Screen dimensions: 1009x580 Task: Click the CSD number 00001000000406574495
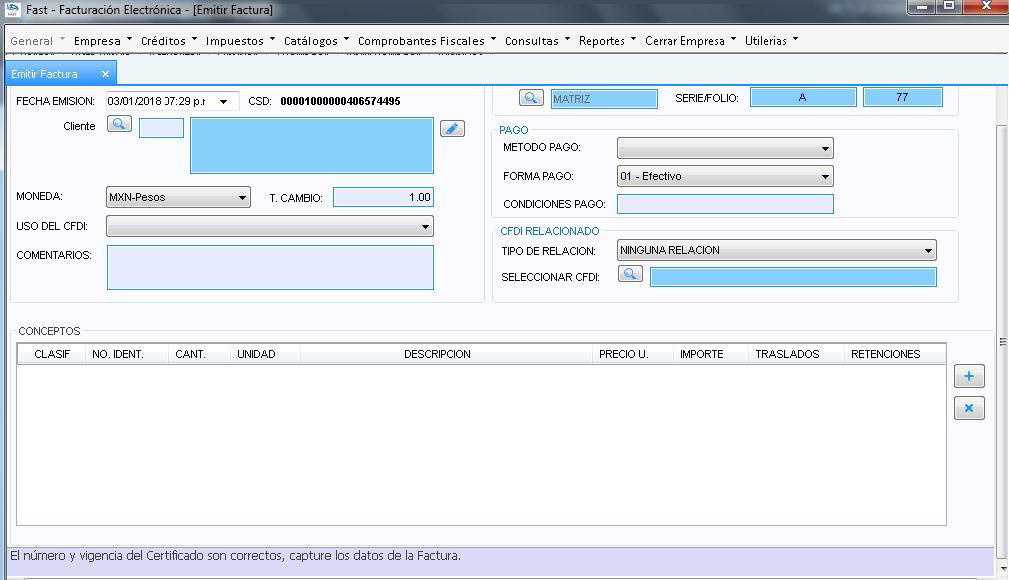pos(340,101)
